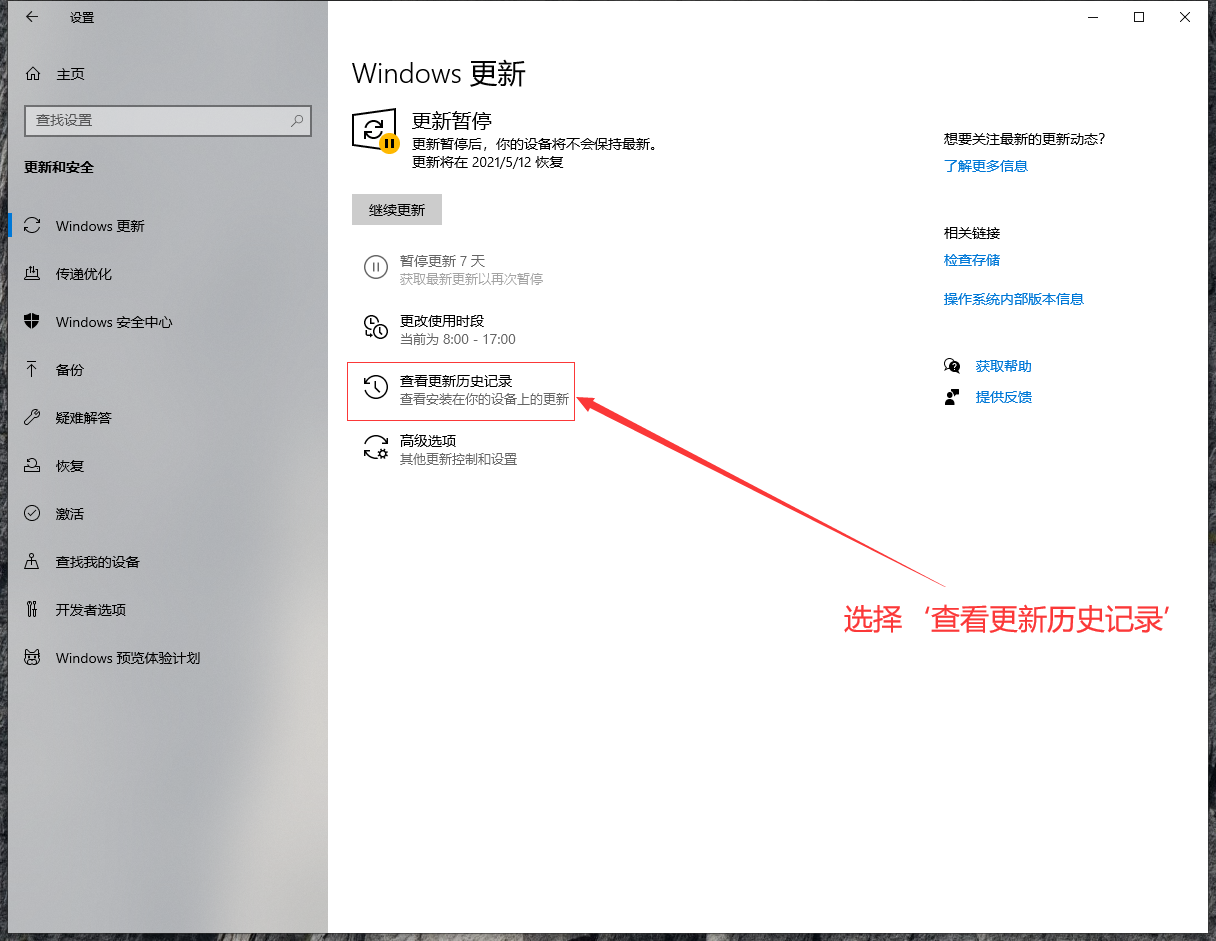Click the 更新和安全 section heading
1216x941 pixels.
click(59, 167)
